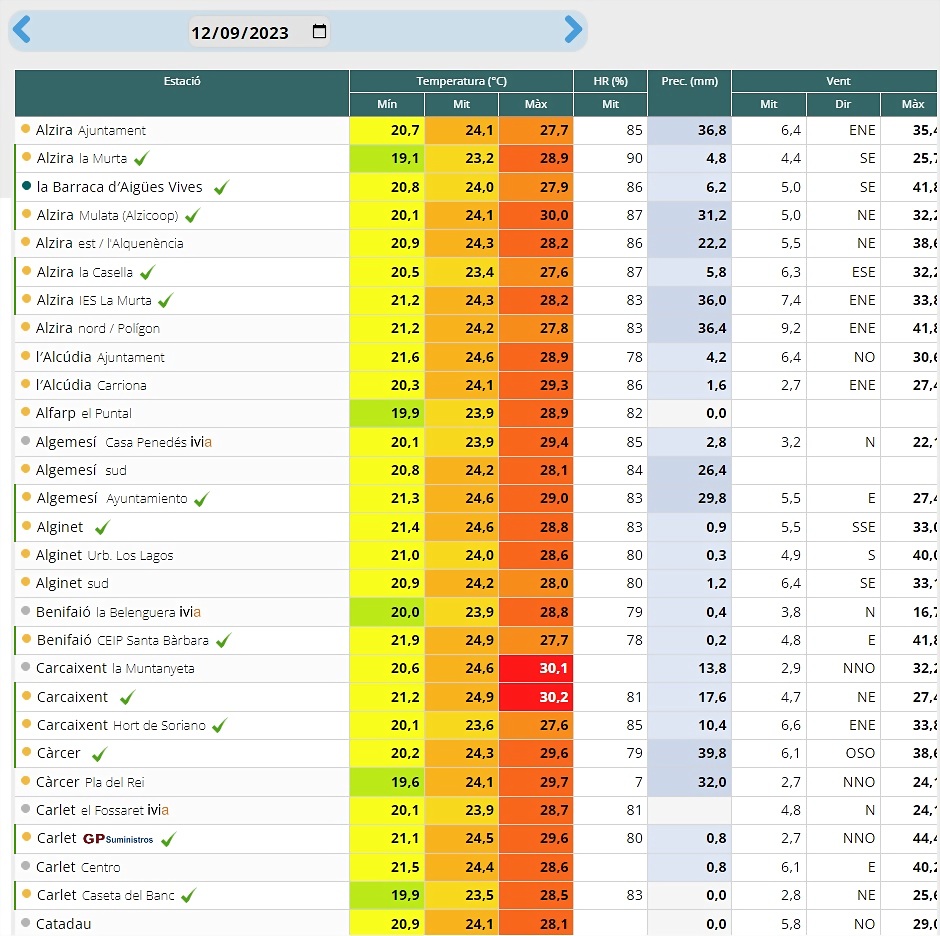Open Carlet GP Suministros station

(95, 838)
